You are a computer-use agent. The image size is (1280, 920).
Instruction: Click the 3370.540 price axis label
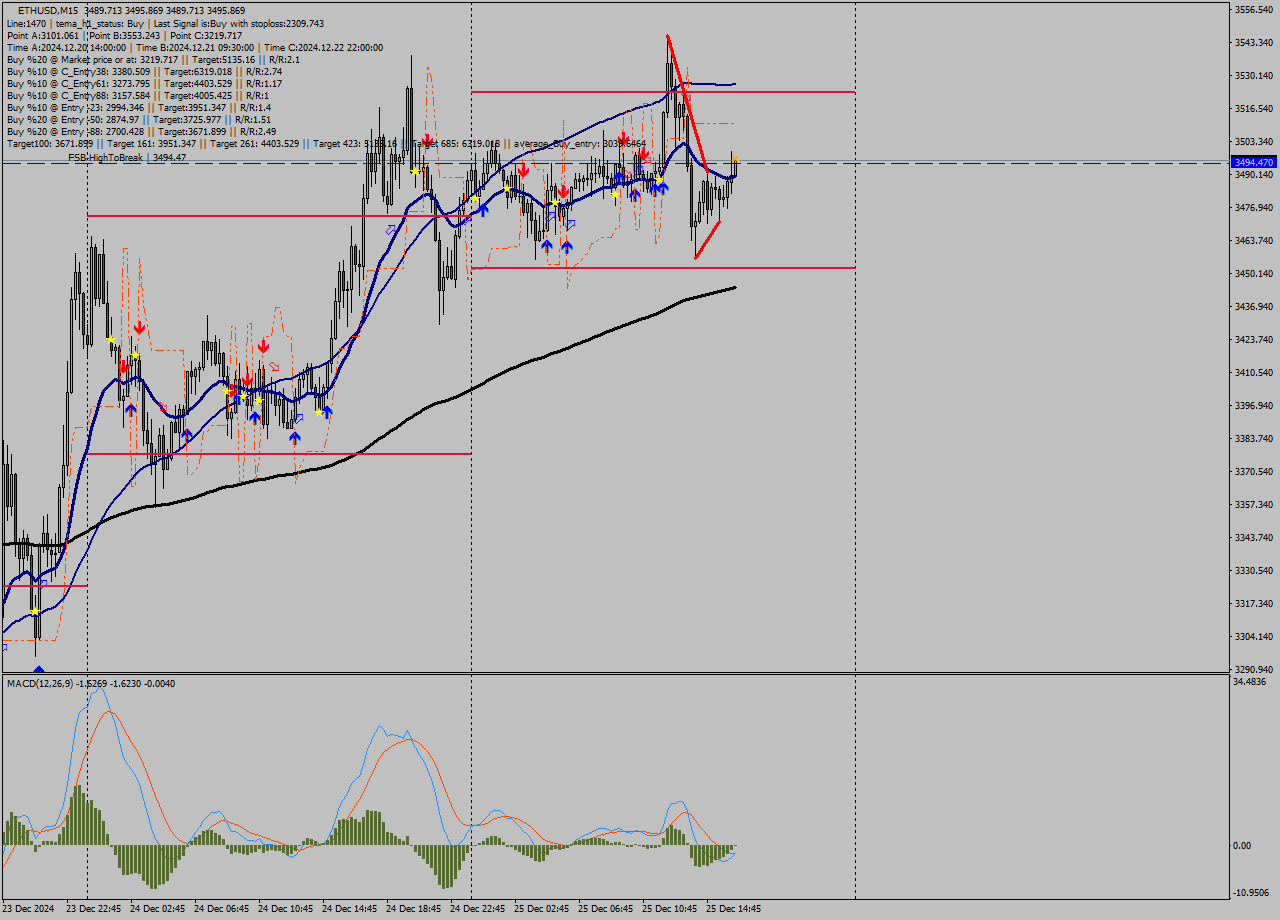tap(1254, 472)
